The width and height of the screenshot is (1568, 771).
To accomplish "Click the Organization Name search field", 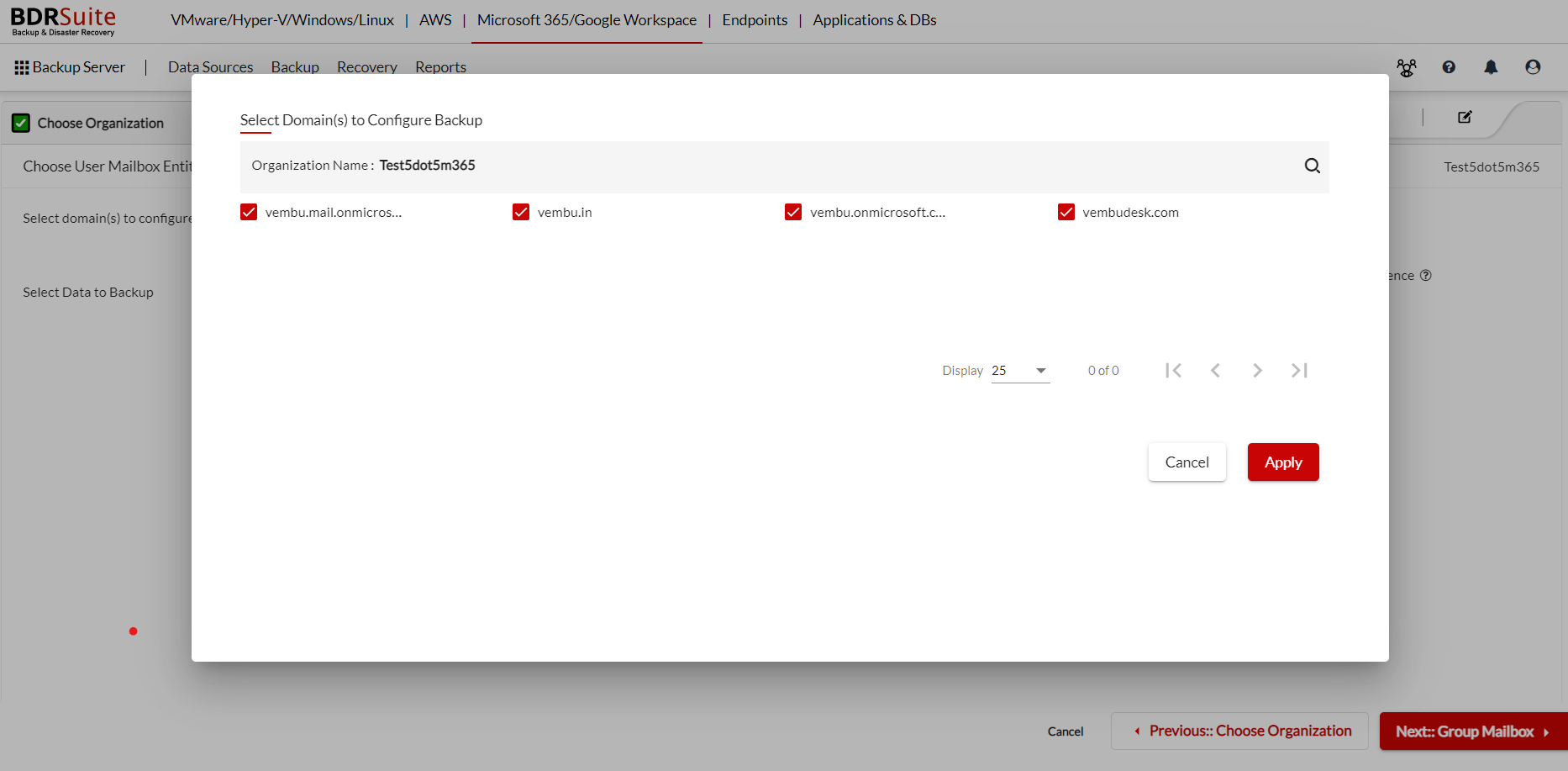I will [785, 166].
